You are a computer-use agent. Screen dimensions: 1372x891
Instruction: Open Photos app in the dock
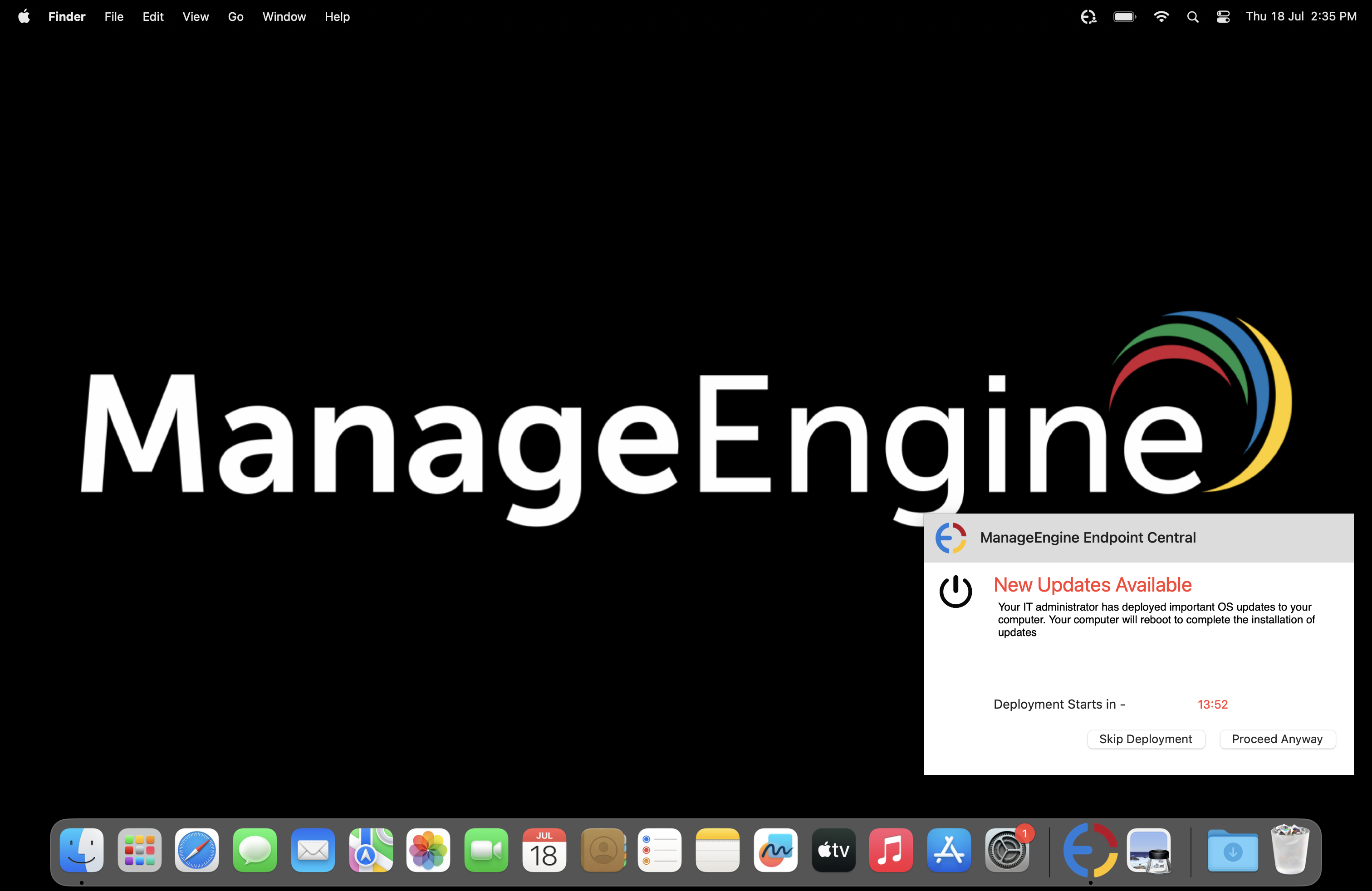[x=428, y=850]
